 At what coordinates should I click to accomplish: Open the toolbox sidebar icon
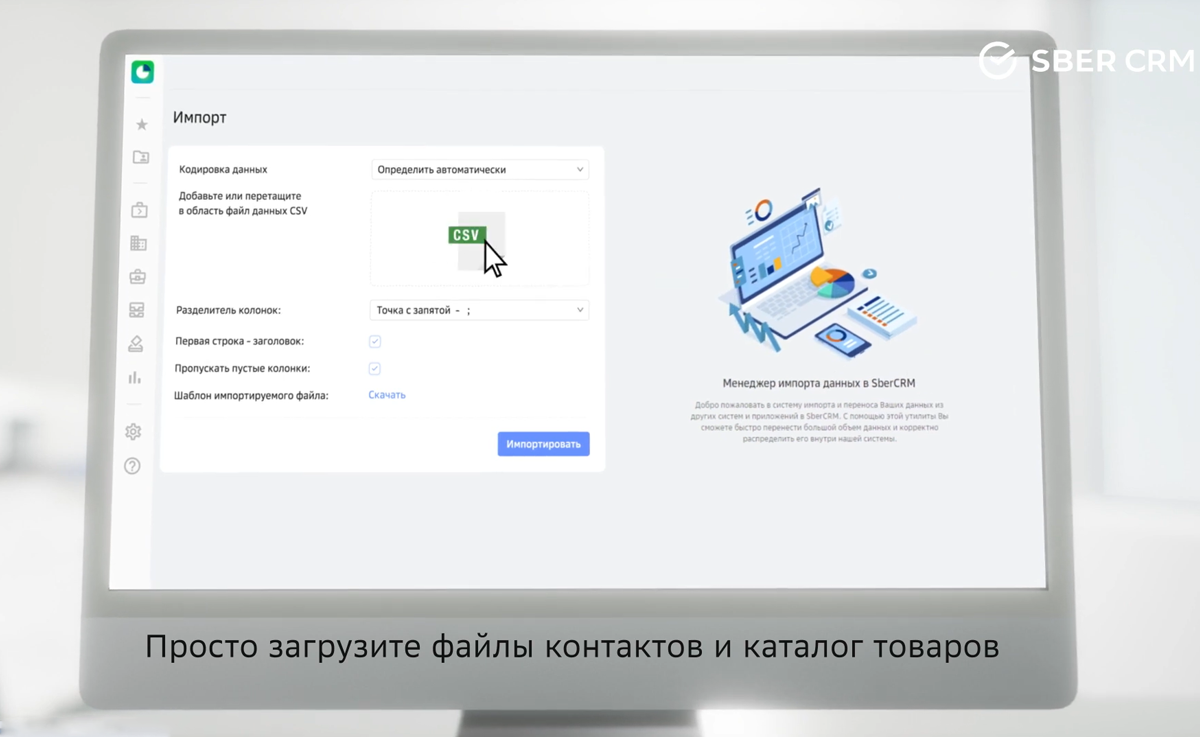point(138,276)
